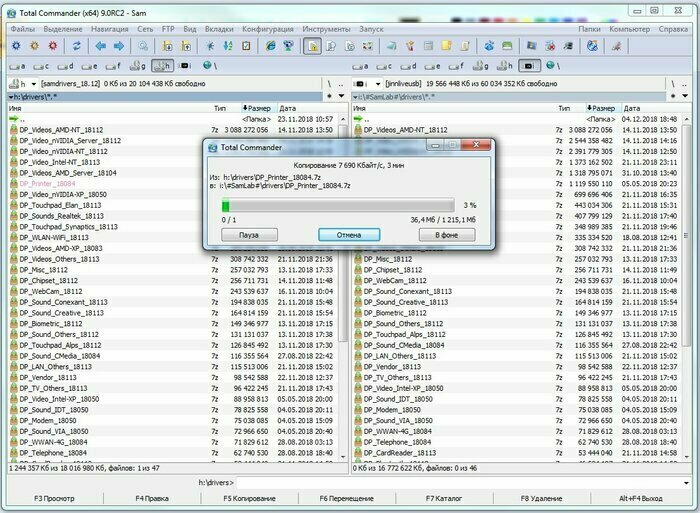700x513 pixels.
Task: Go to root in left panel backslash button
Action: [x=329, y=83]
